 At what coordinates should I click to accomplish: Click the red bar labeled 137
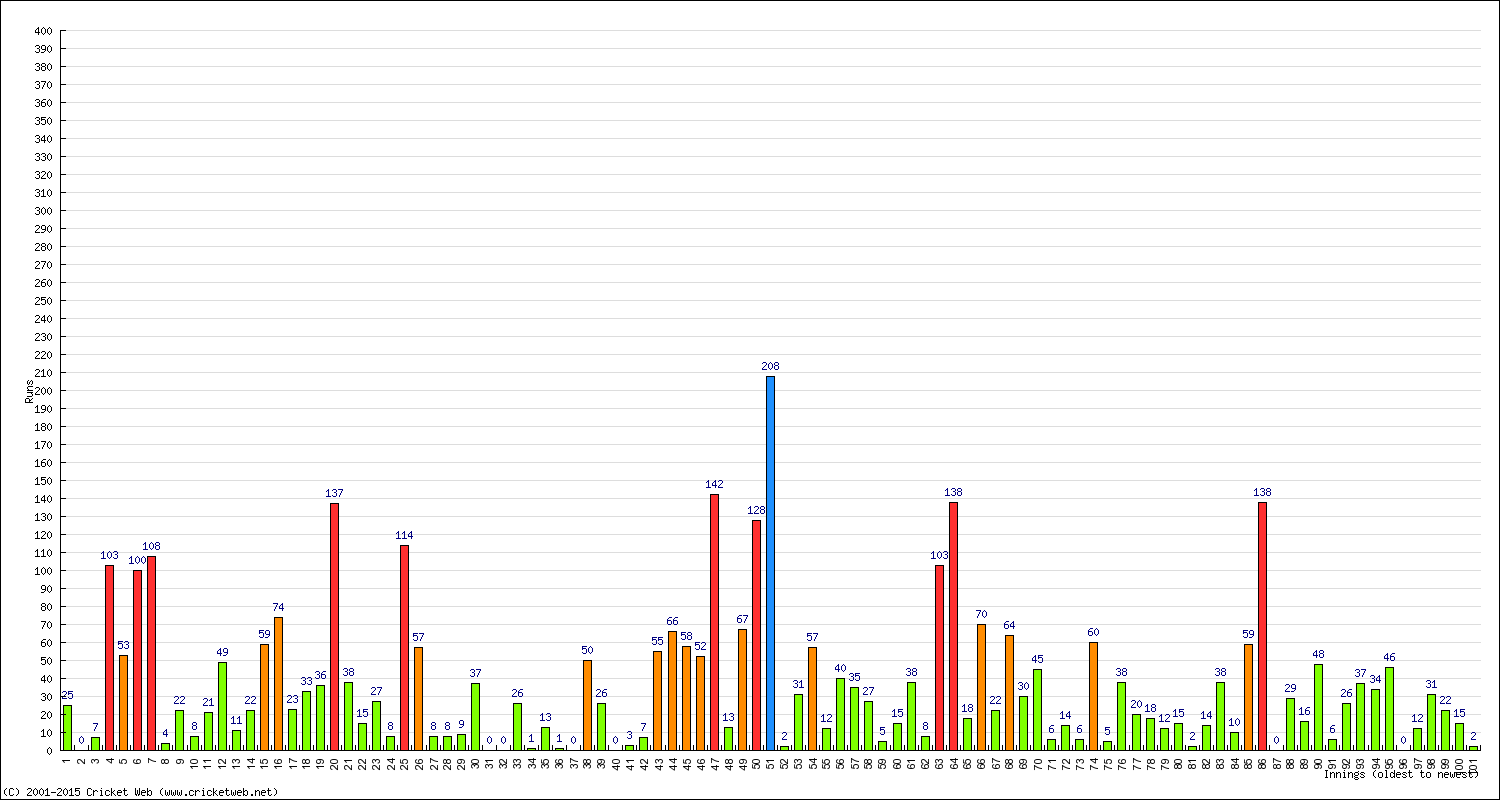(x=334, y=627)
